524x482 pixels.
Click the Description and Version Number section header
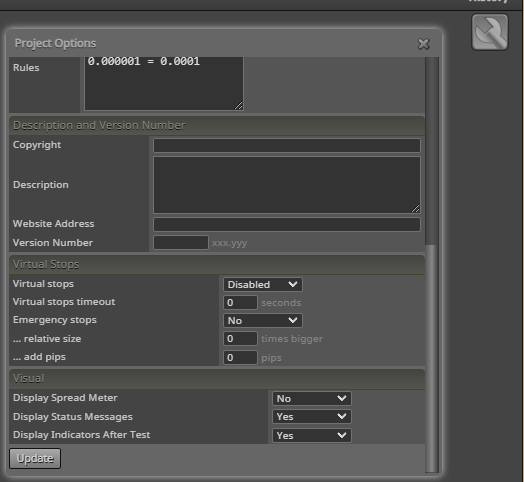(217, 125)
